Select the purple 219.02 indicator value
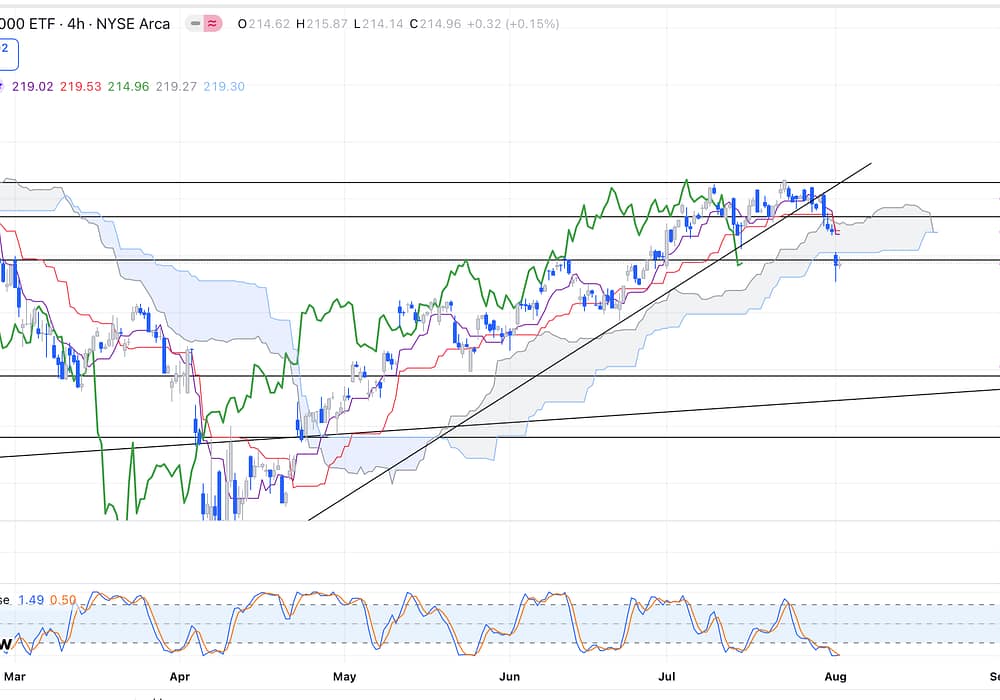 click(x=32, y=87)
